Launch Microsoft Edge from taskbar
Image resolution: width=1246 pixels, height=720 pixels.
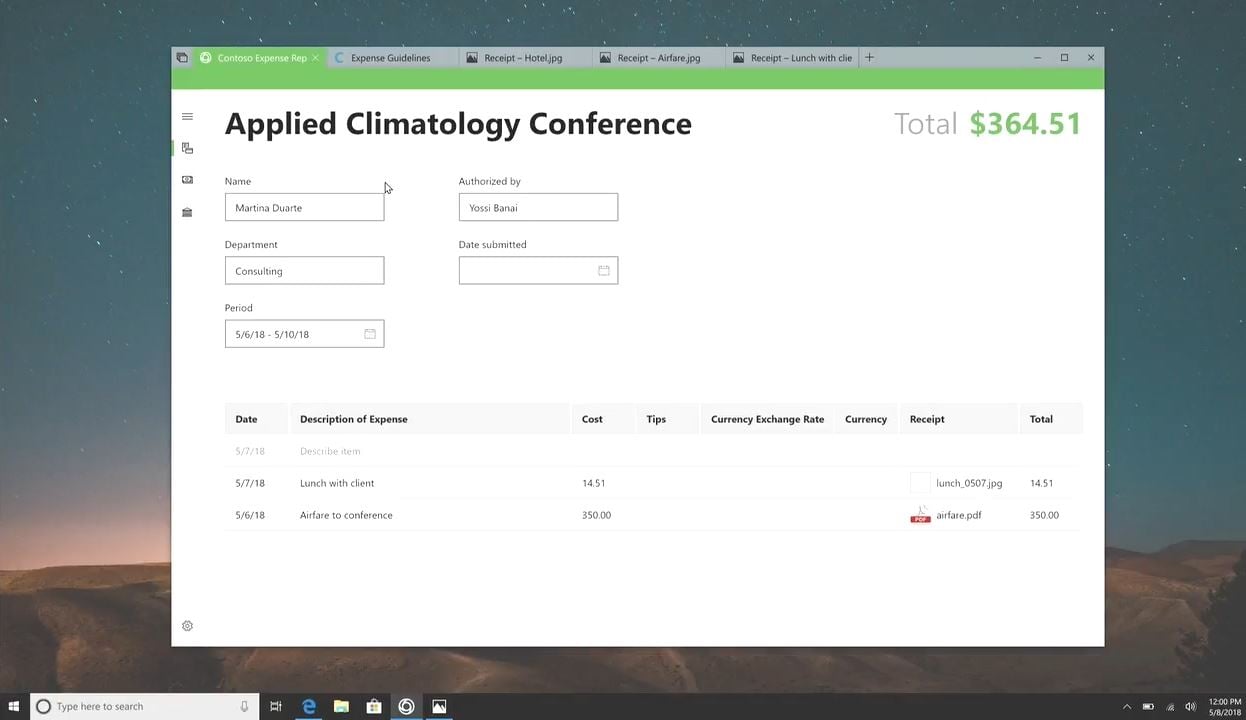click(x=309, y=706)
